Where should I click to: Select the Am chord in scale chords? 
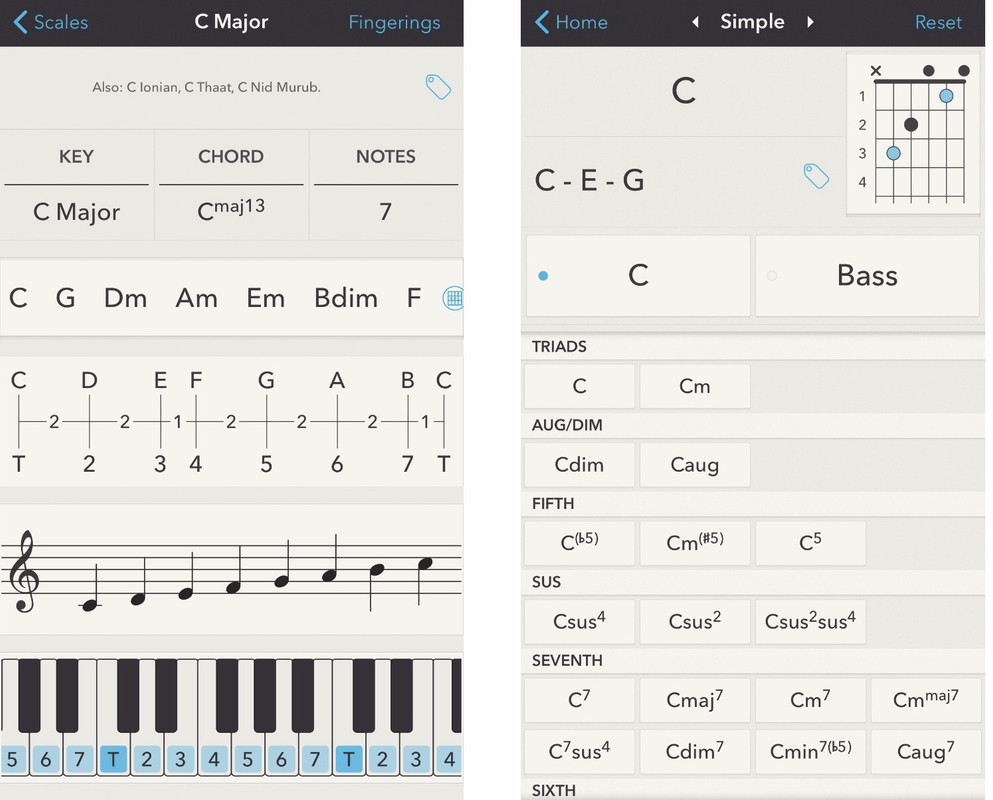tap(196, 298)
